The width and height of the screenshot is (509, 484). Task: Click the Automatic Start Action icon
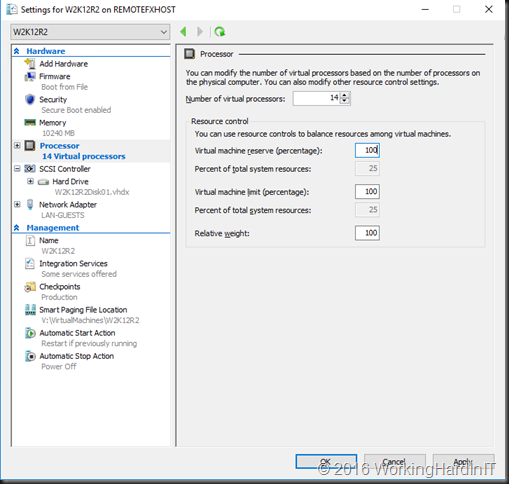[30, 333]
